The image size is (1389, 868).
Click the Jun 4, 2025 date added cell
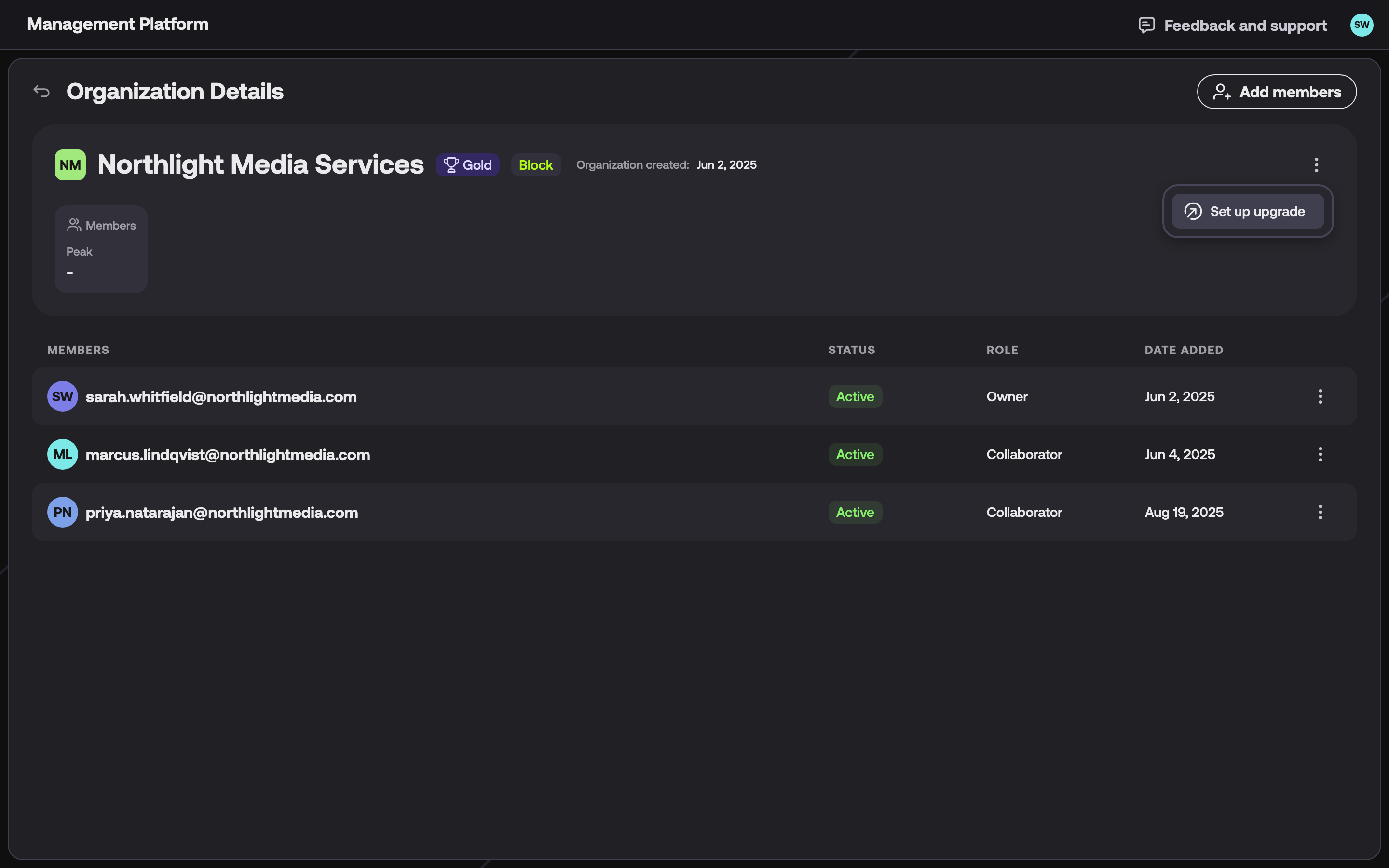[1180, 454]
